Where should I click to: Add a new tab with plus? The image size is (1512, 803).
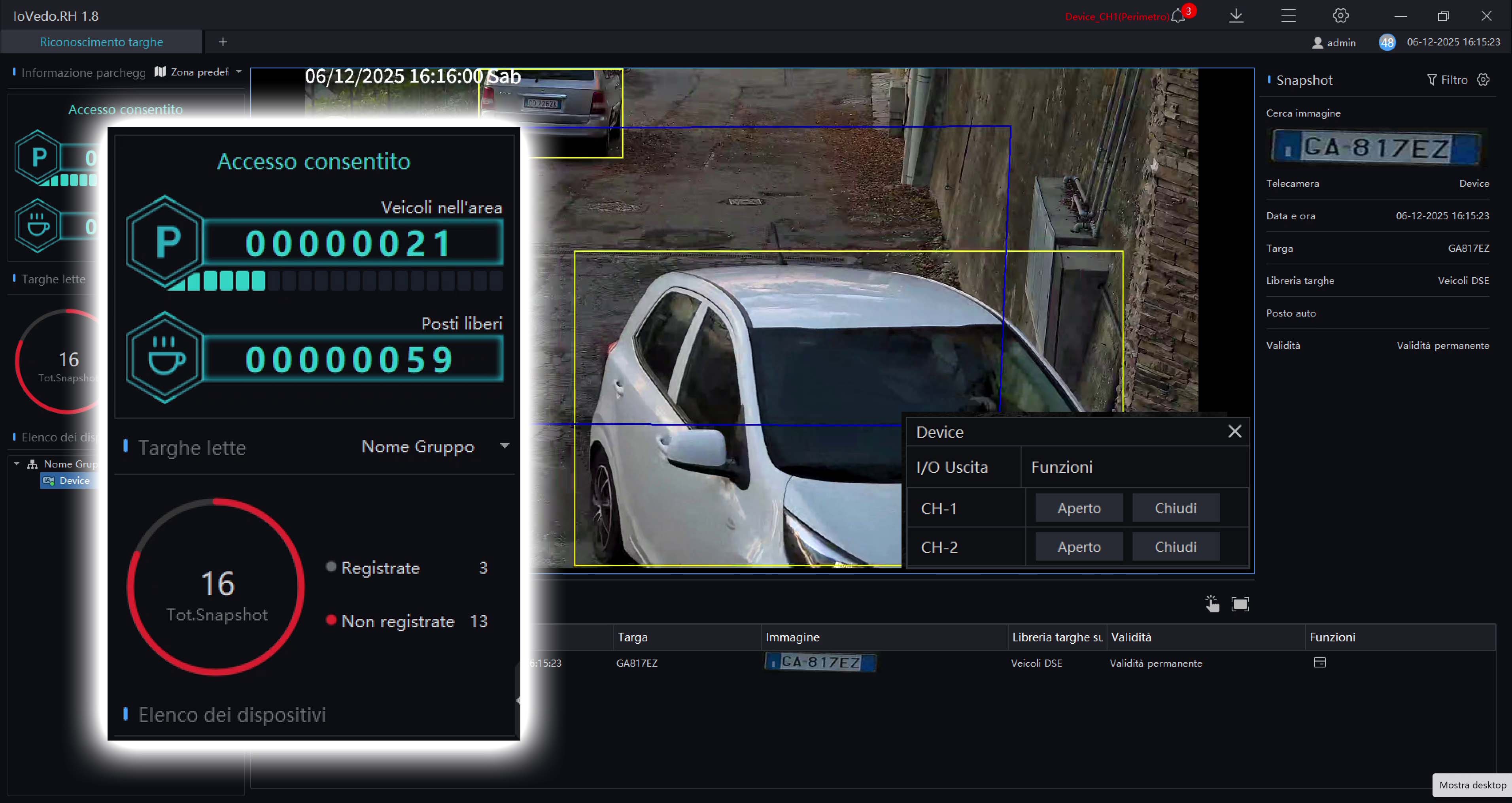point(223,41)
